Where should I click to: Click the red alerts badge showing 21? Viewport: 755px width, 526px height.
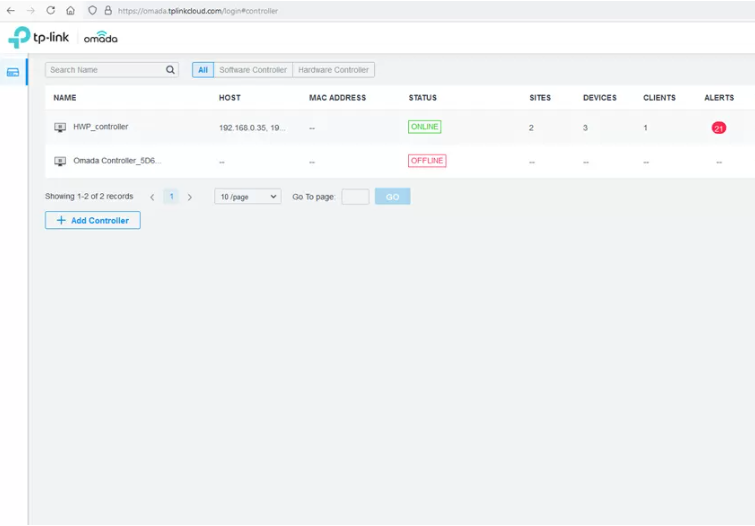pyautogui.click(x=718, y=128)
